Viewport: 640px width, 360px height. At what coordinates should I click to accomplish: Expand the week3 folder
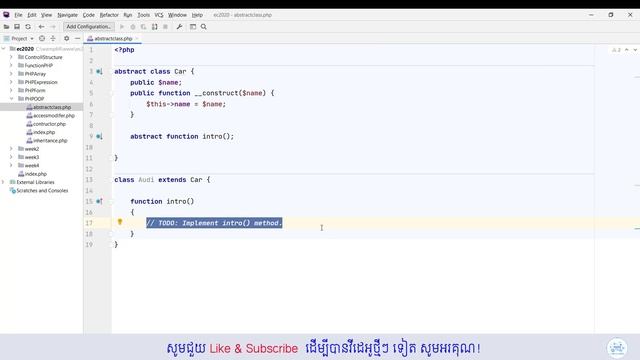click(x=11, y=157)
